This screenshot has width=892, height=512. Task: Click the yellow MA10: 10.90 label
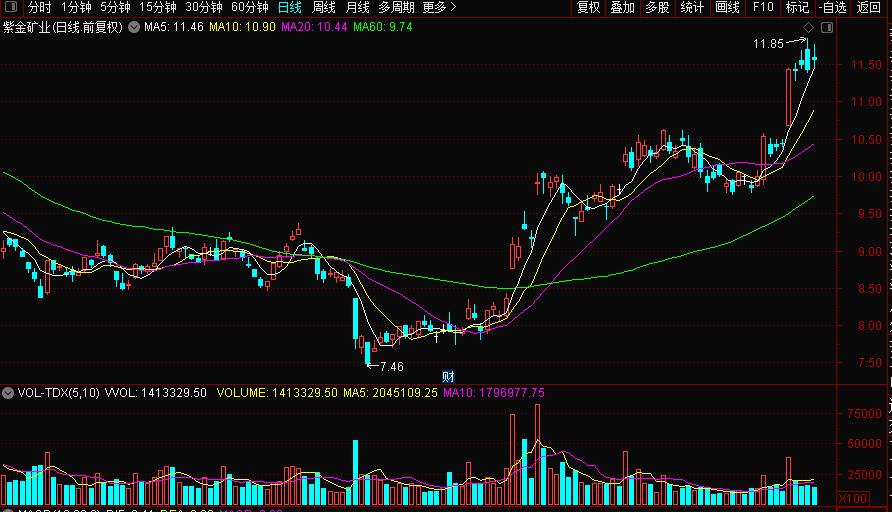pyautogui.click(x=242, y=27)
